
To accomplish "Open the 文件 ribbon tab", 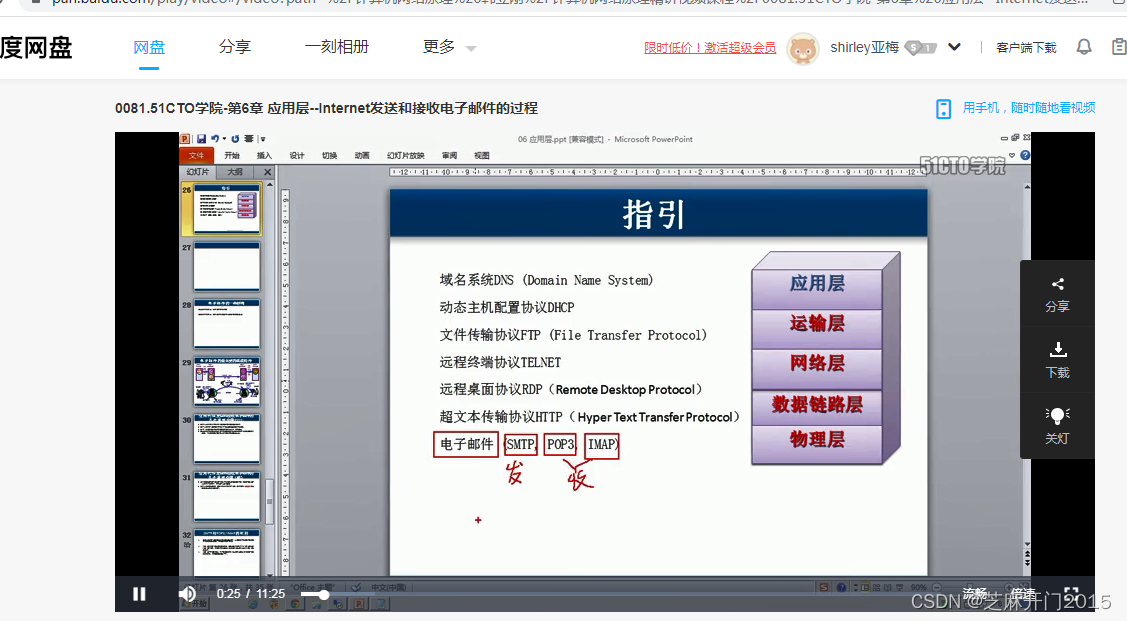I will (196, 155).
